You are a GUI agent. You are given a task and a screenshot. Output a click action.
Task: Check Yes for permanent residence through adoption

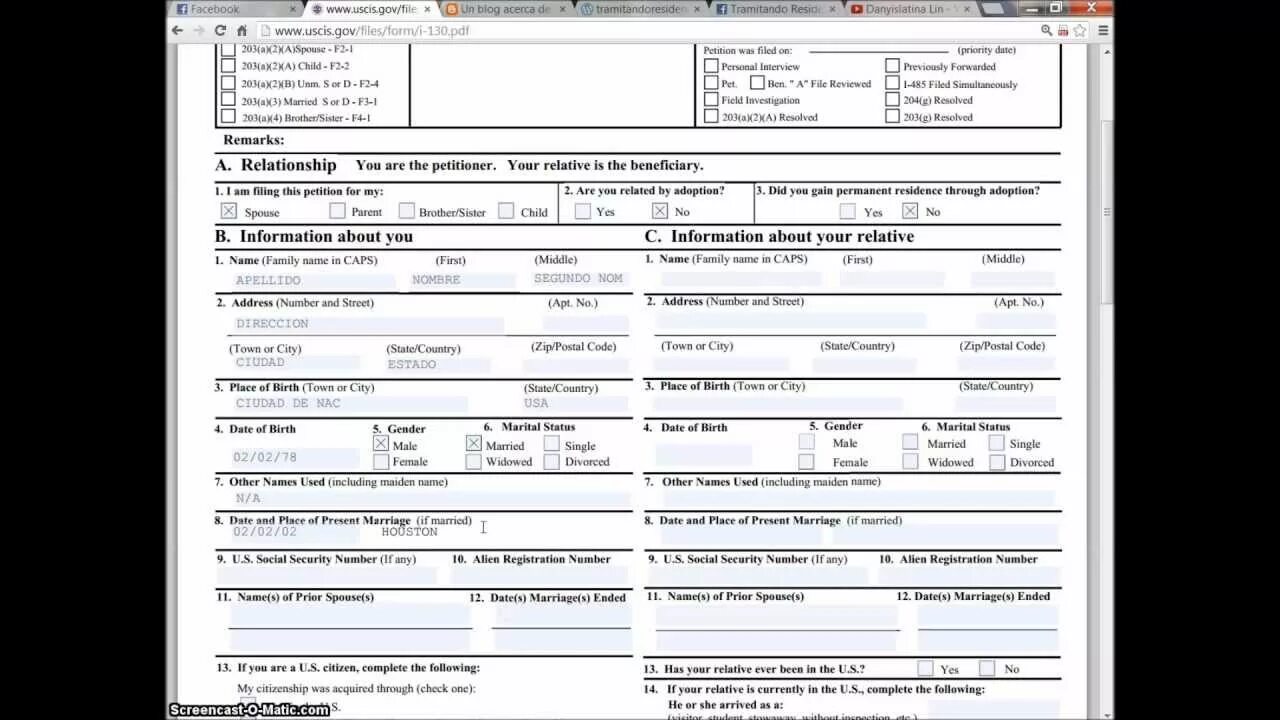(848, 211)
